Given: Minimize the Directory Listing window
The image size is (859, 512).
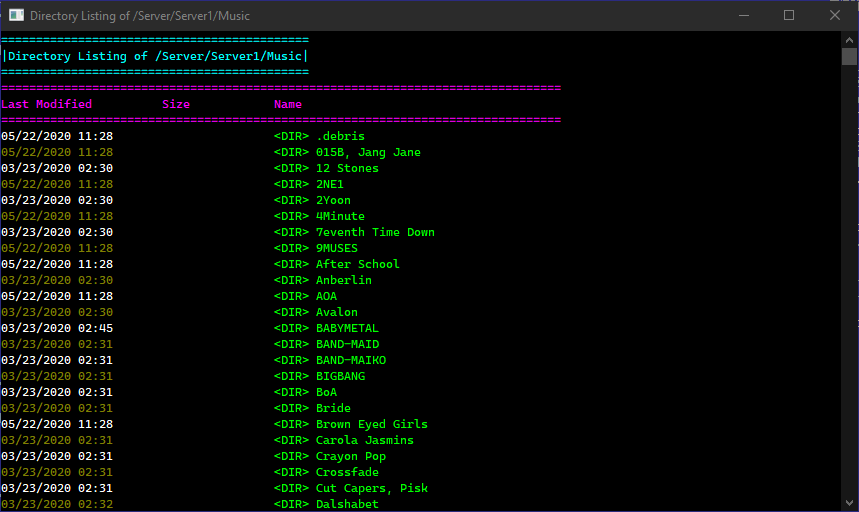Looking at the screenshot, I should click(744, 15).
